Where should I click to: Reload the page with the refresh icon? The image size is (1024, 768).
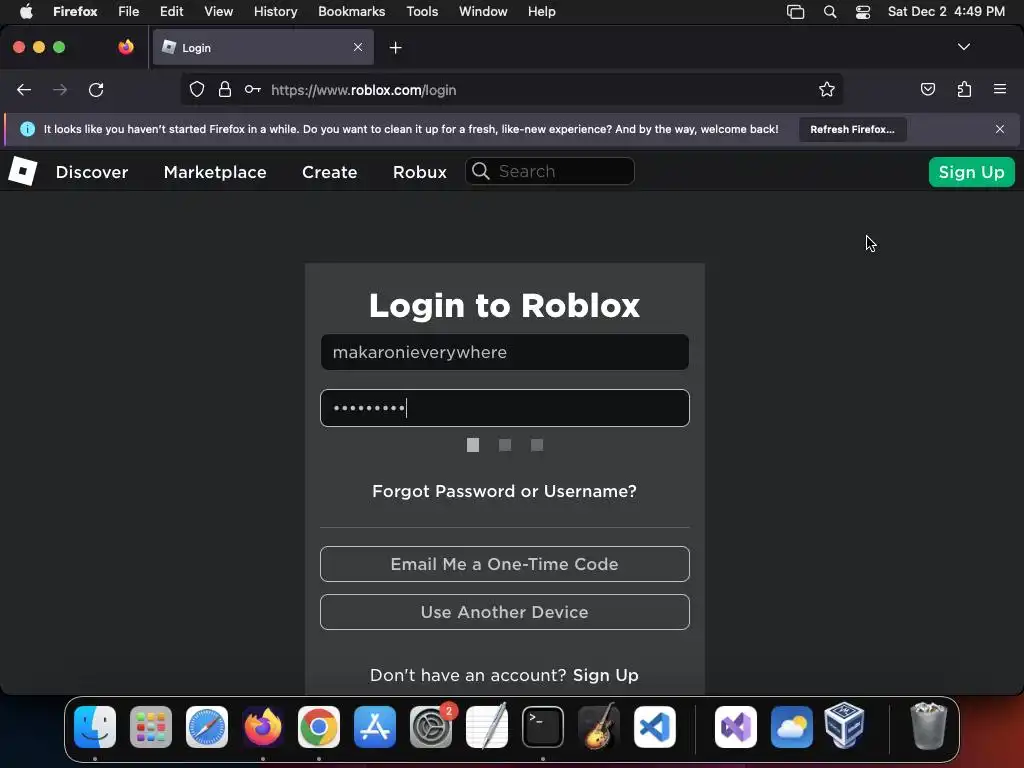[x=96, y=89]
